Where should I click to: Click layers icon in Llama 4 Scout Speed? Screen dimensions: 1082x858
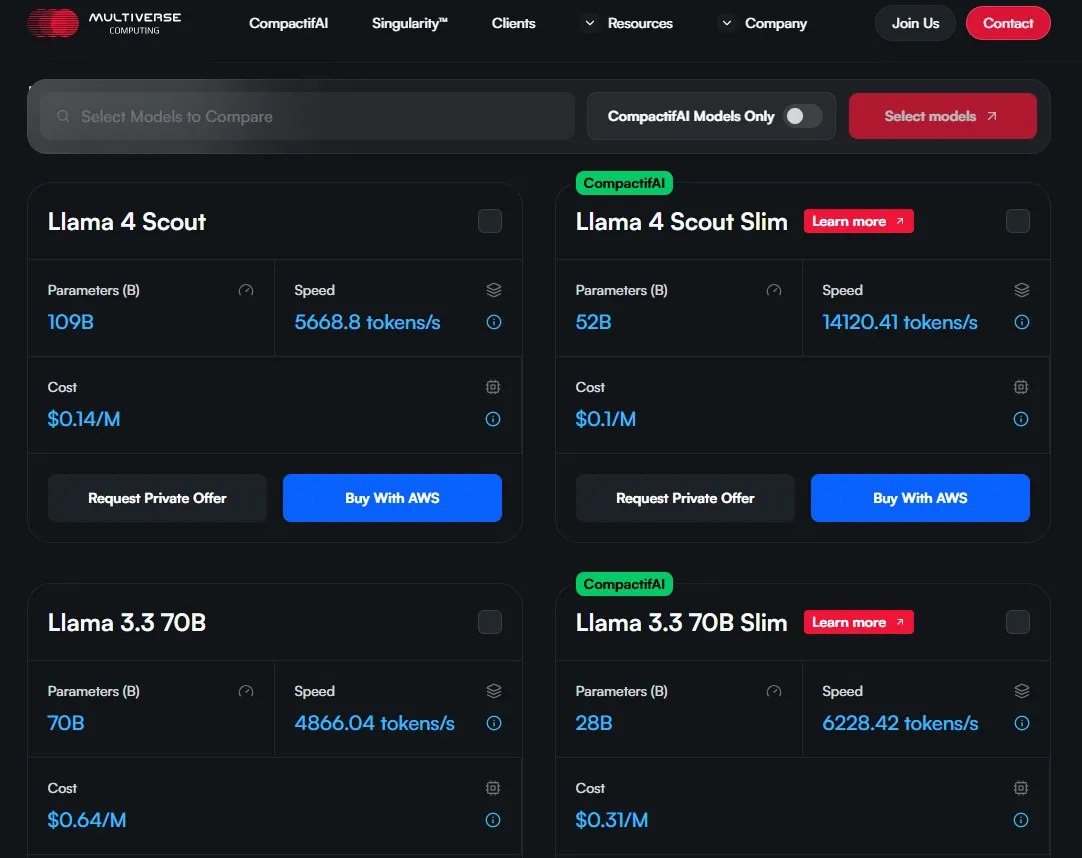[493, 290]
